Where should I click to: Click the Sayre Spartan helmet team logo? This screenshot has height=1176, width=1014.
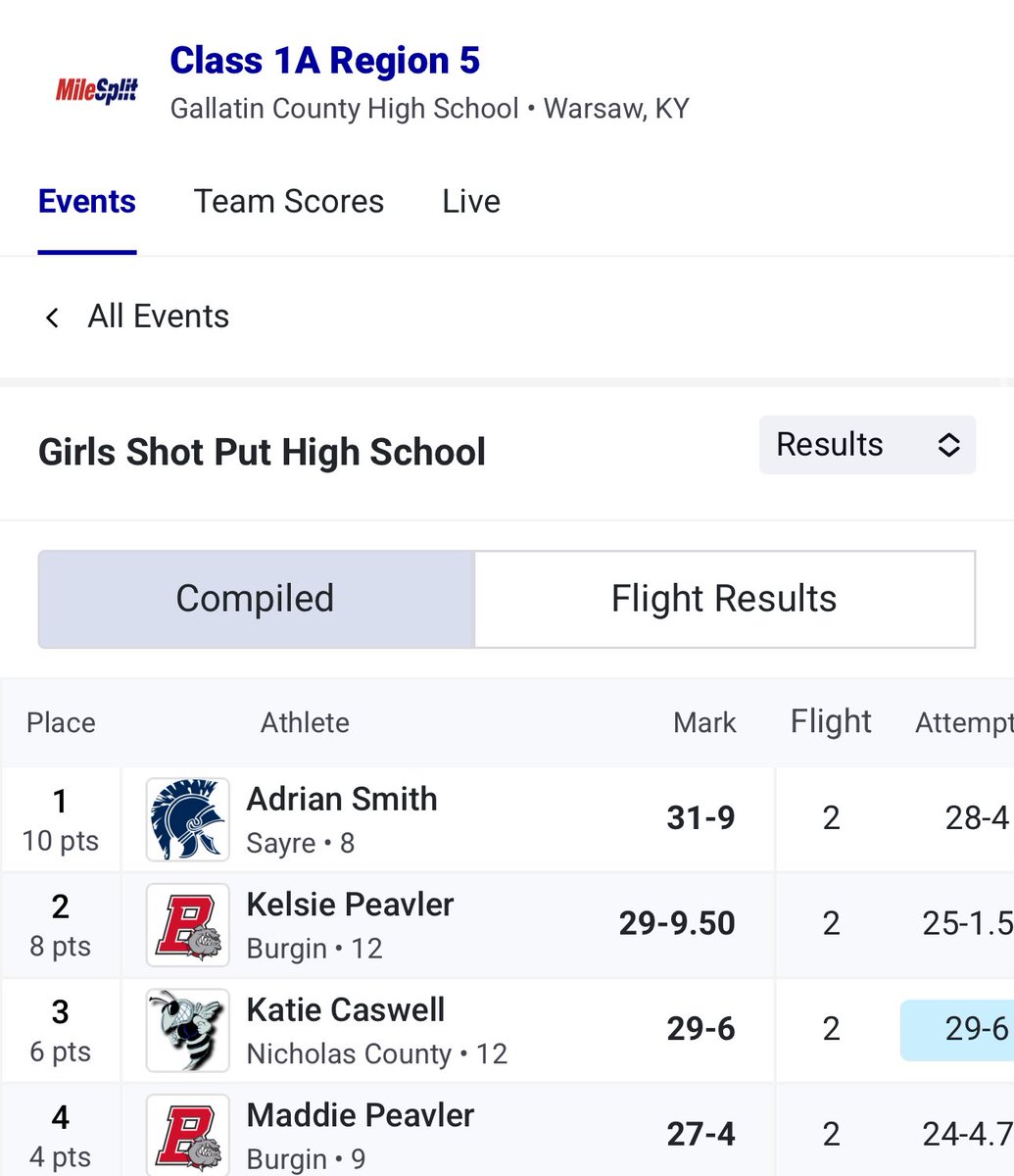[188, 819]
